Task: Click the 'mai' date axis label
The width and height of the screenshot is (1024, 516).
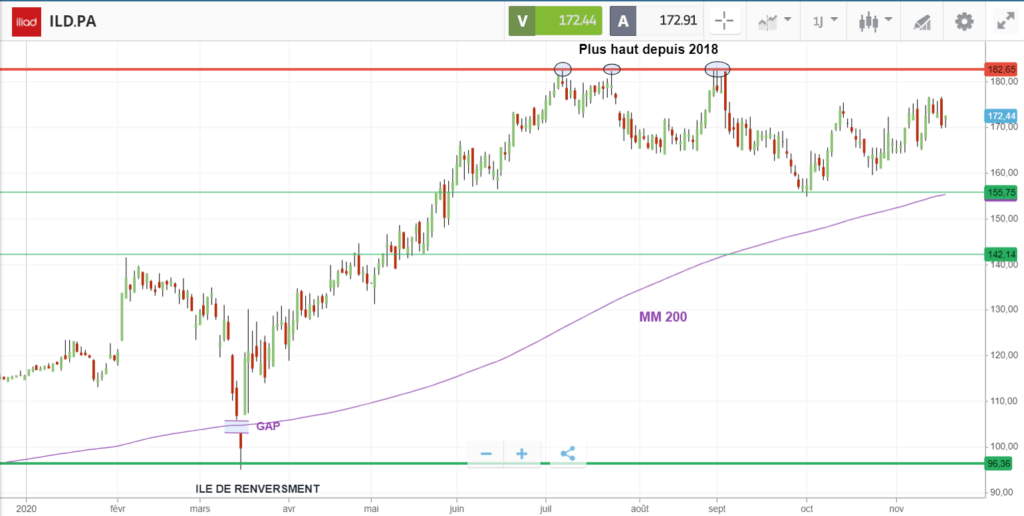Action: 371,507
